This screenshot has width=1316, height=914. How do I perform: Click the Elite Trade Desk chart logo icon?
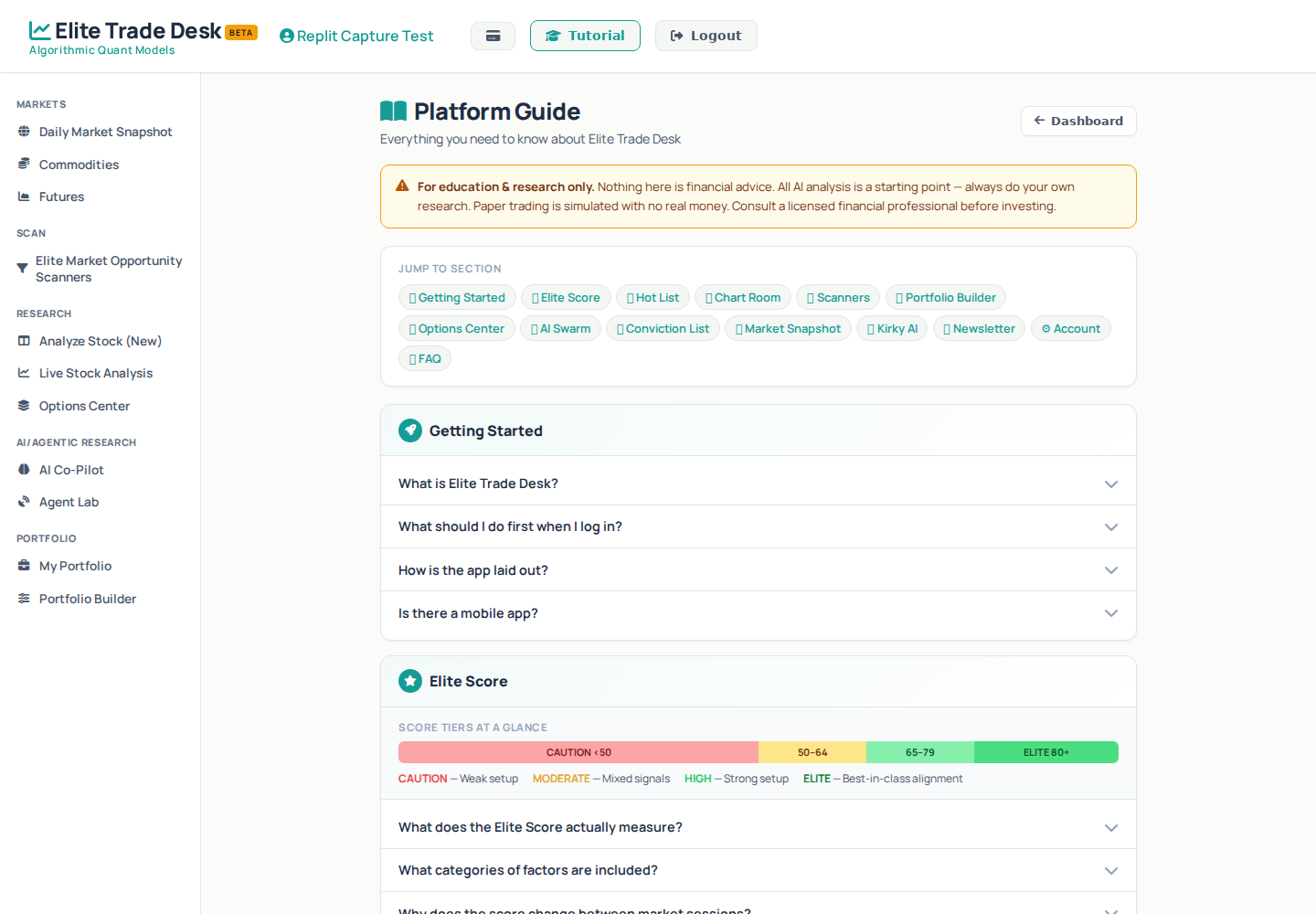[x=39, y=31]
